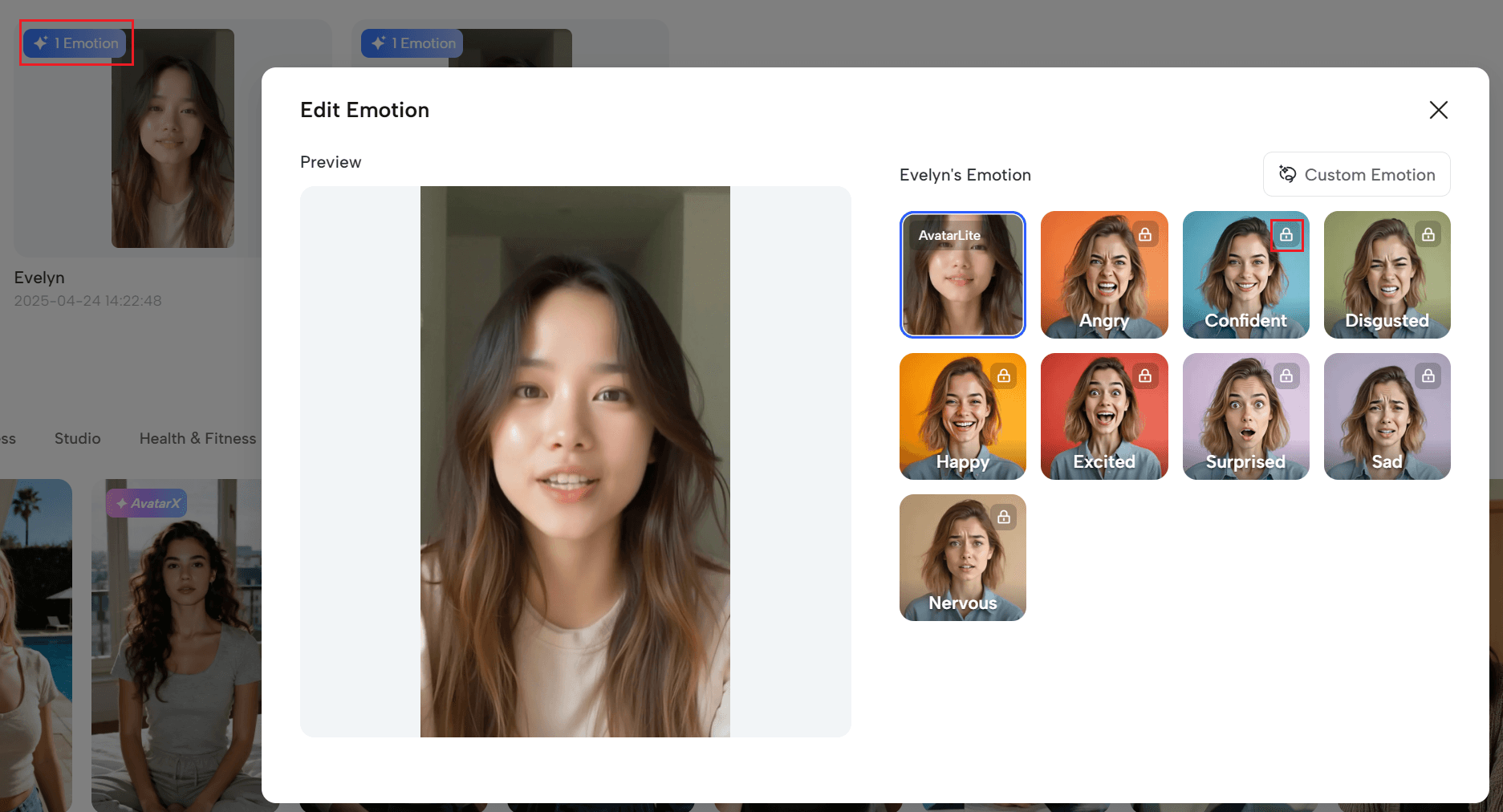Switch to the Health & Fitness tab

(197, 438)
